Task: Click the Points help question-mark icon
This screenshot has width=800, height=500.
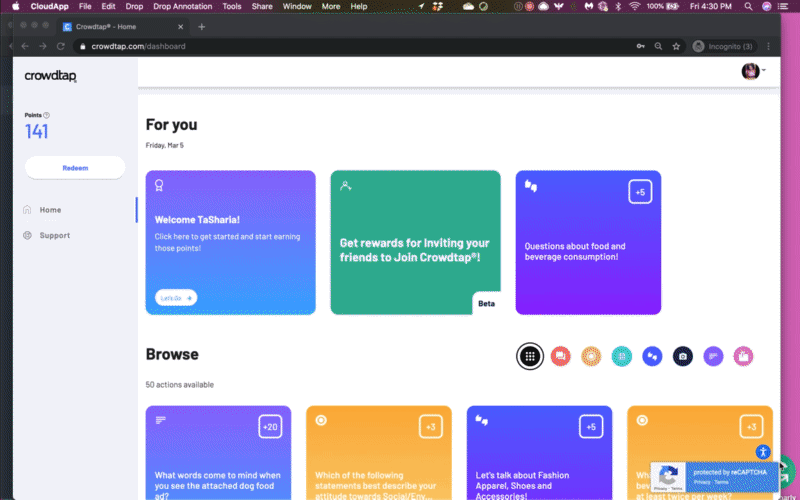Action: 46,115
